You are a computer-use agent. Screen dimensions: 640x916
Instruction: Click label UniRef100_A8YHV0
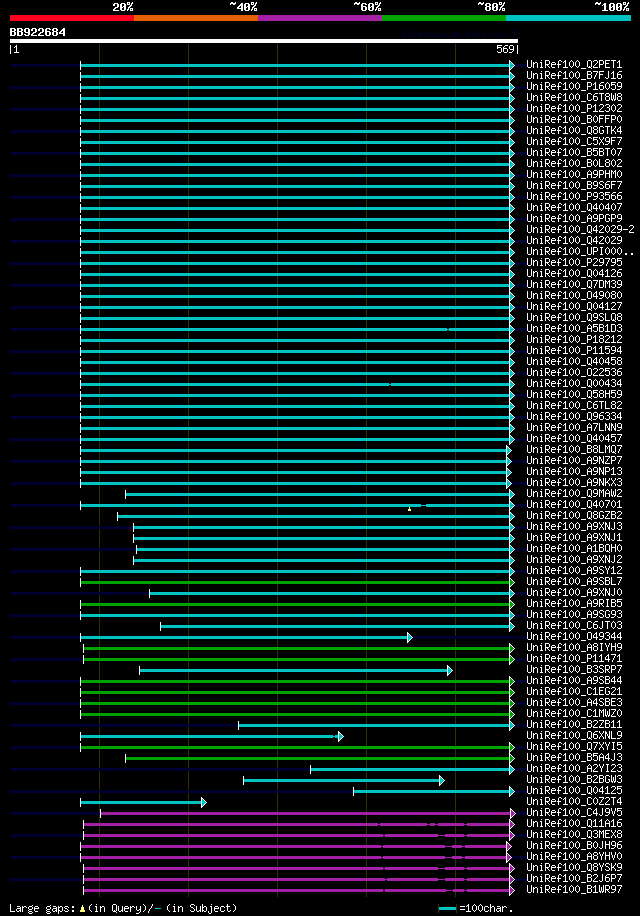pos(574,857)
